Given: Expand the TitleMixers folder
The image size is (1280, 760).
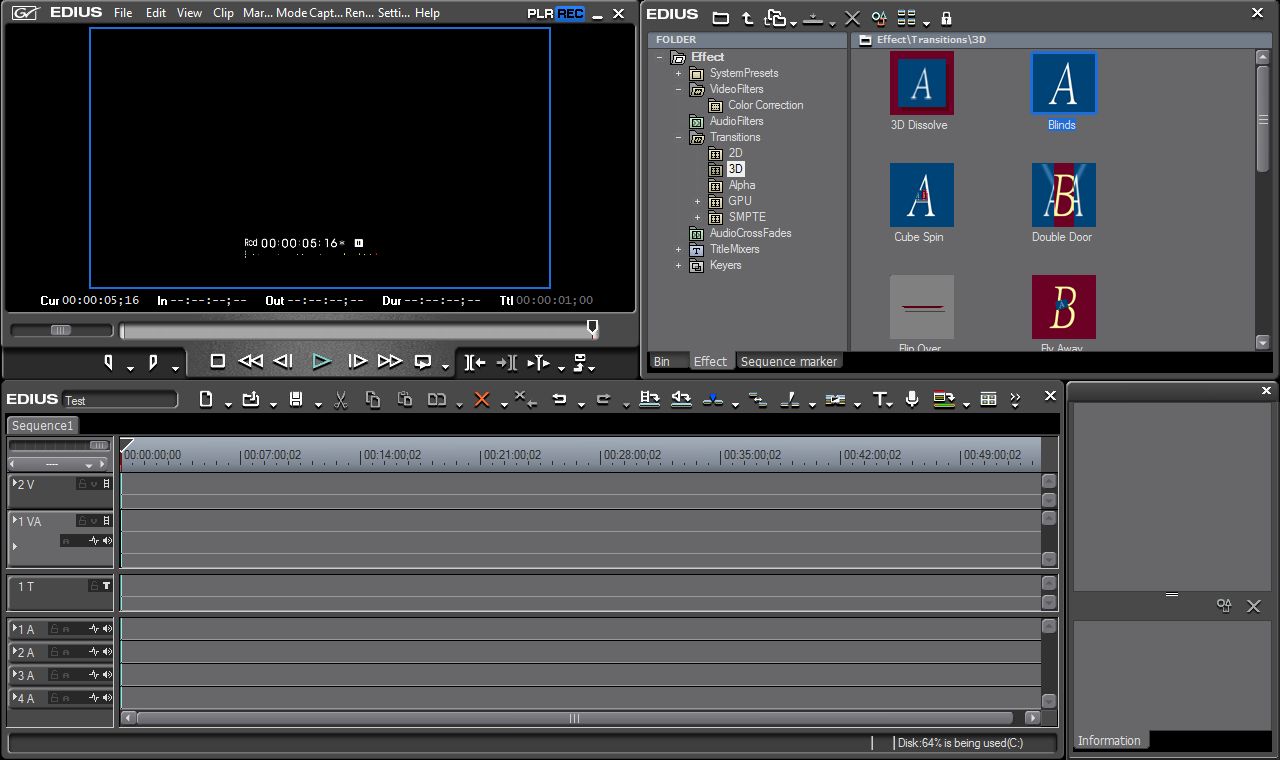Looking at the screenshot, I should click(x=678, y=249).
